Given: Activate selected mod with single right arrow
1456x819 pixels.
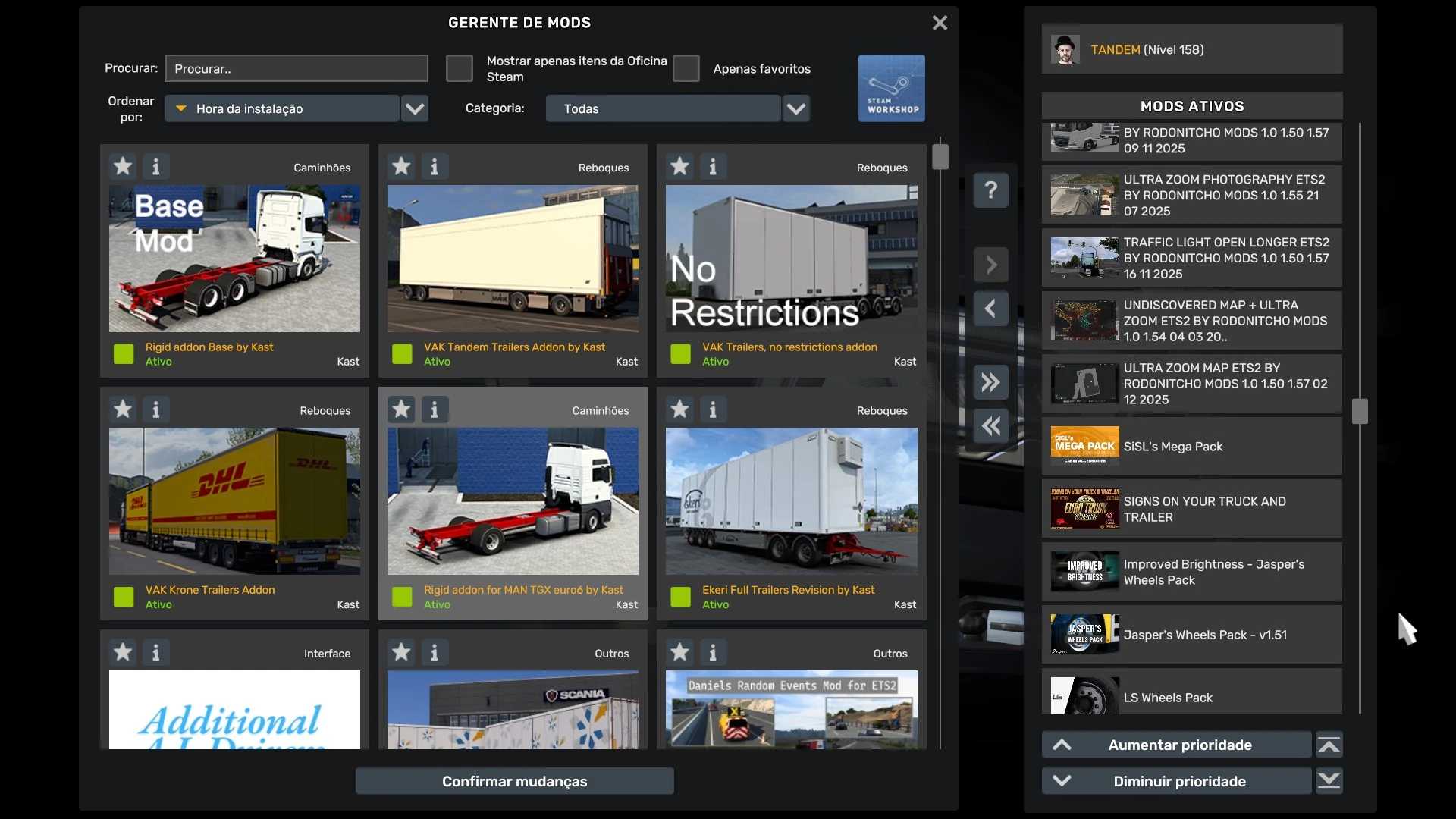Looking at the screenshot, I should [x=990, y=265].
